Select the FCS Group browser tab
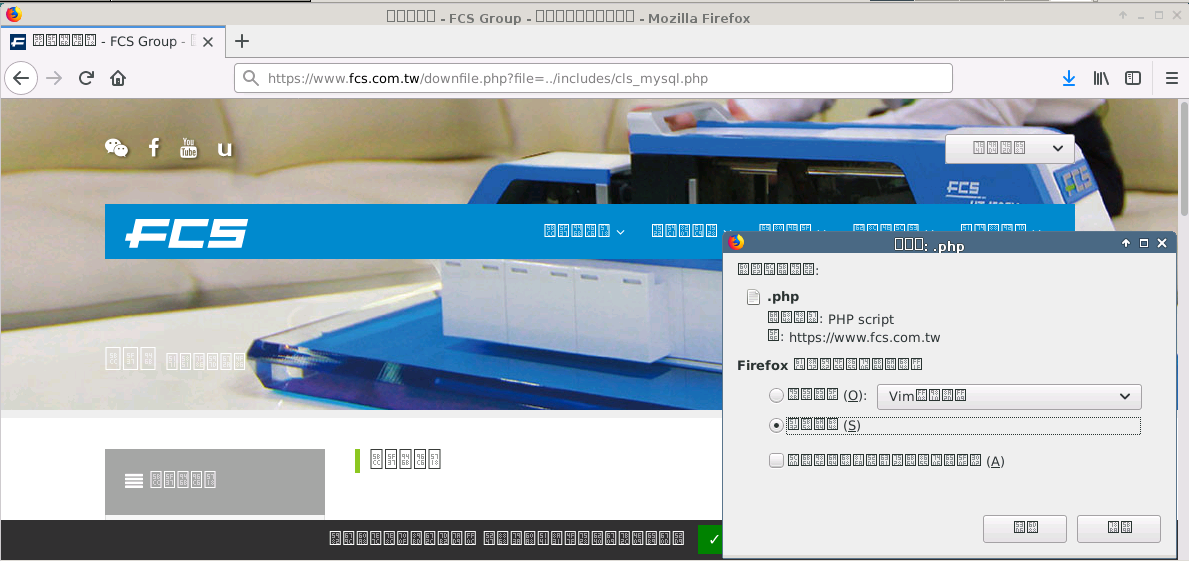 [112, 42]
